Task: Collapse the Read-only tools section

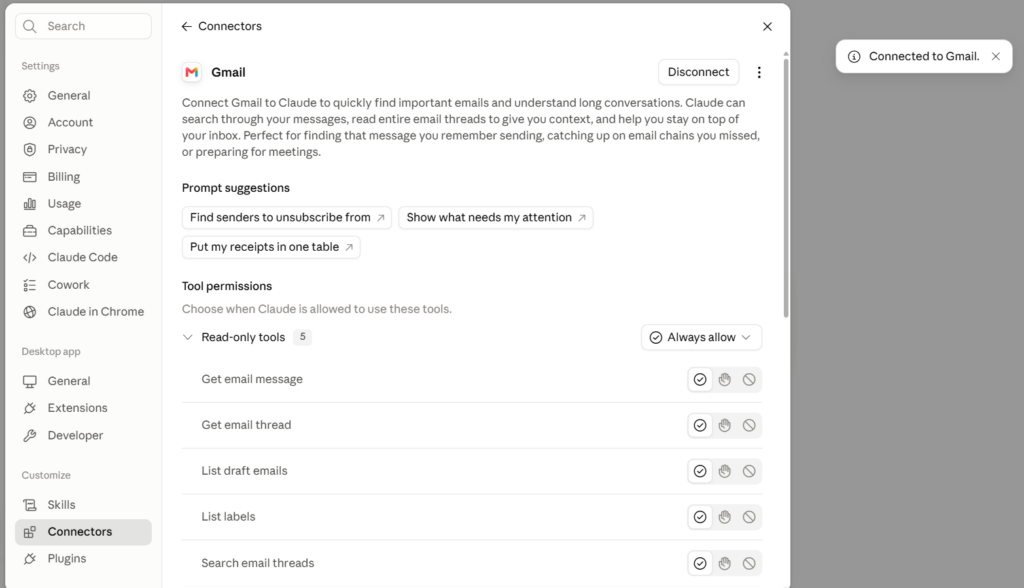Action: click(187, 337)
